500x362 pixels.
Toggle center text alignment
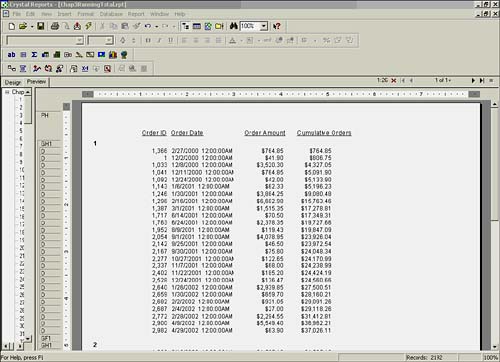(x=196, y=40)
